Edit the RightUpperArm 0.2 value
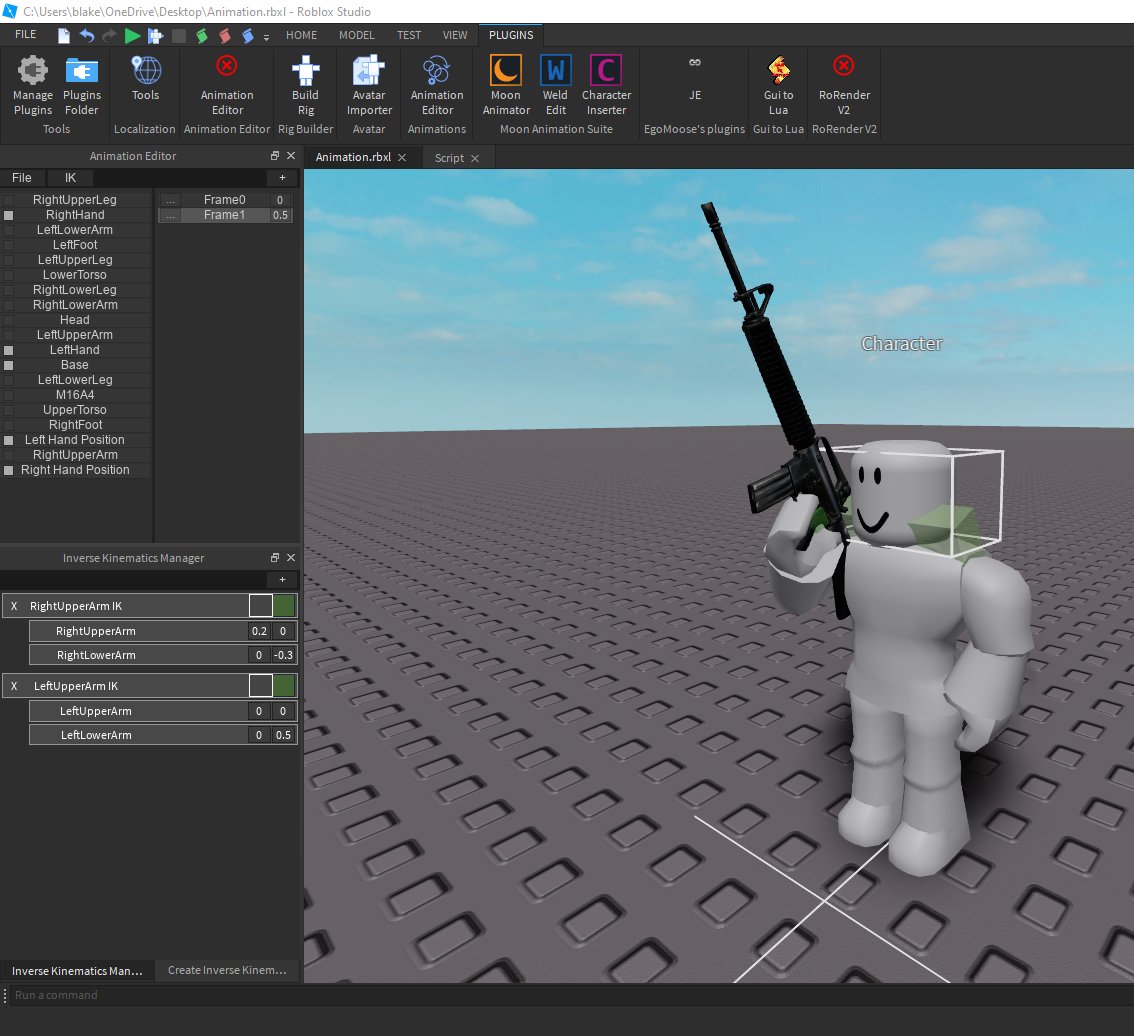The image size is (1134, 1036). [x=260, y=631]
